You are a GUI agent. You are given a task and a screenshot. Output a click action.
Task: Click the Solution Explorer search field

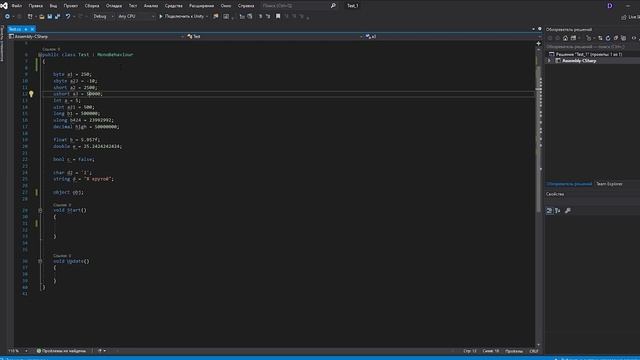pyautogui.click(x=592, y=47)
